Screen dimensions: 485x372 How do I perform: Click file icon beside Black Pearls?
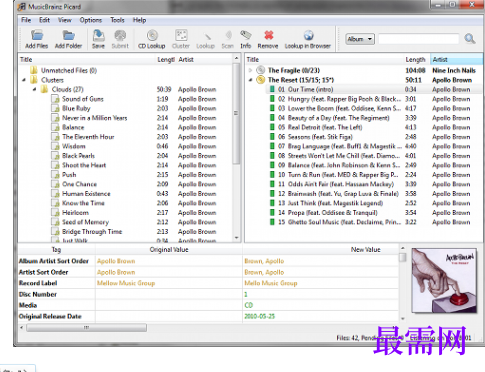(x=55, y=156)
